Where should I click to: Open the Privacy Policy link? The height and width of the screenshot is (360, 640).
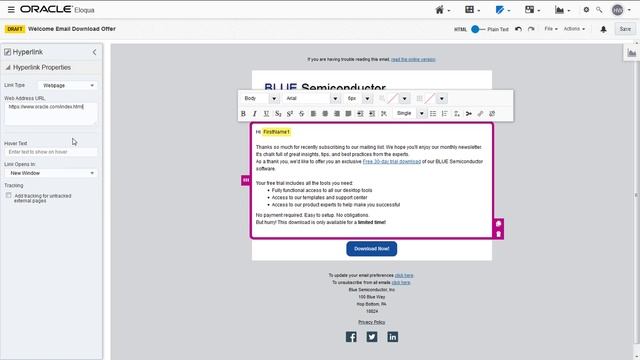pyautogui.click(x=371, y=322)
